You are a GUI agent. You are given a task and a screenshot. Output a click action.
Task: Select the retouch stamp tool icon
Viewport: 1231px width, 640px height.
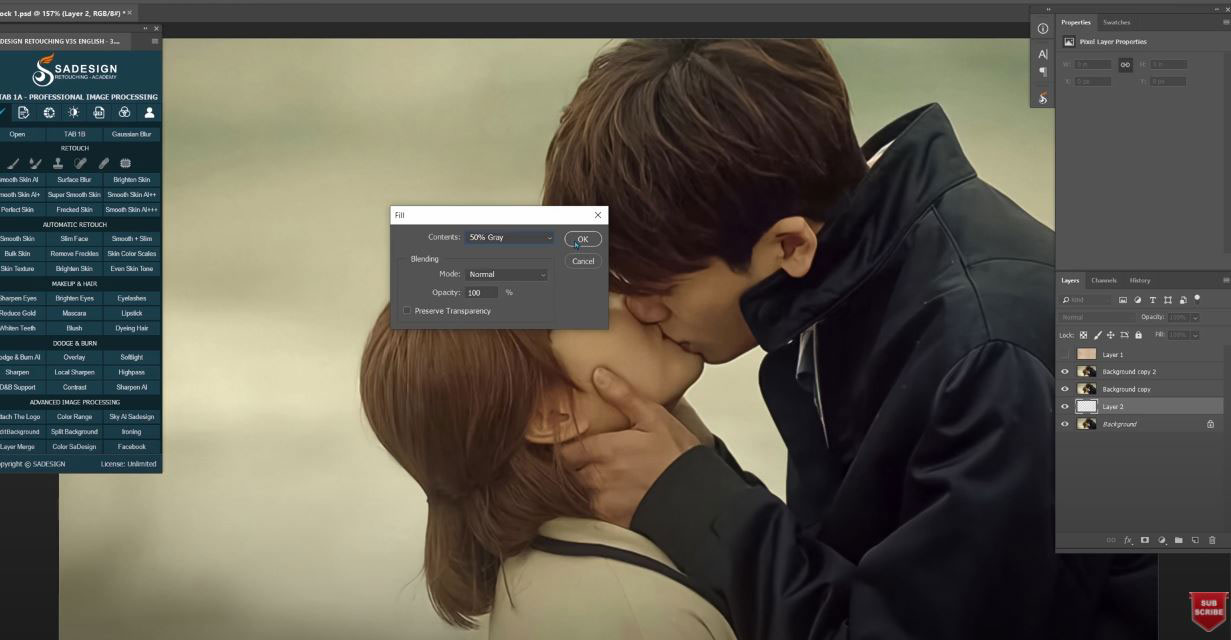click(58, 163)
